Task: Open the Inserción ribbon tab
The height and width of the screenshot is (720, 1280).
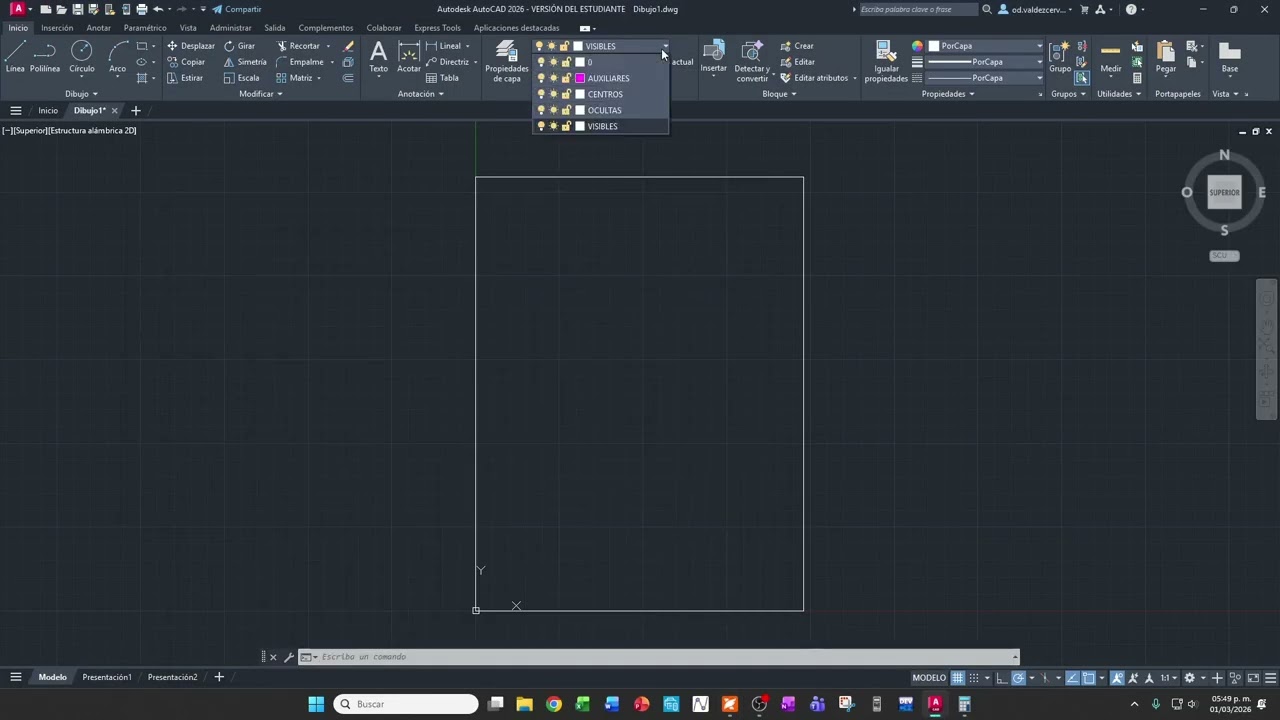Action: (x=57, y=28)
